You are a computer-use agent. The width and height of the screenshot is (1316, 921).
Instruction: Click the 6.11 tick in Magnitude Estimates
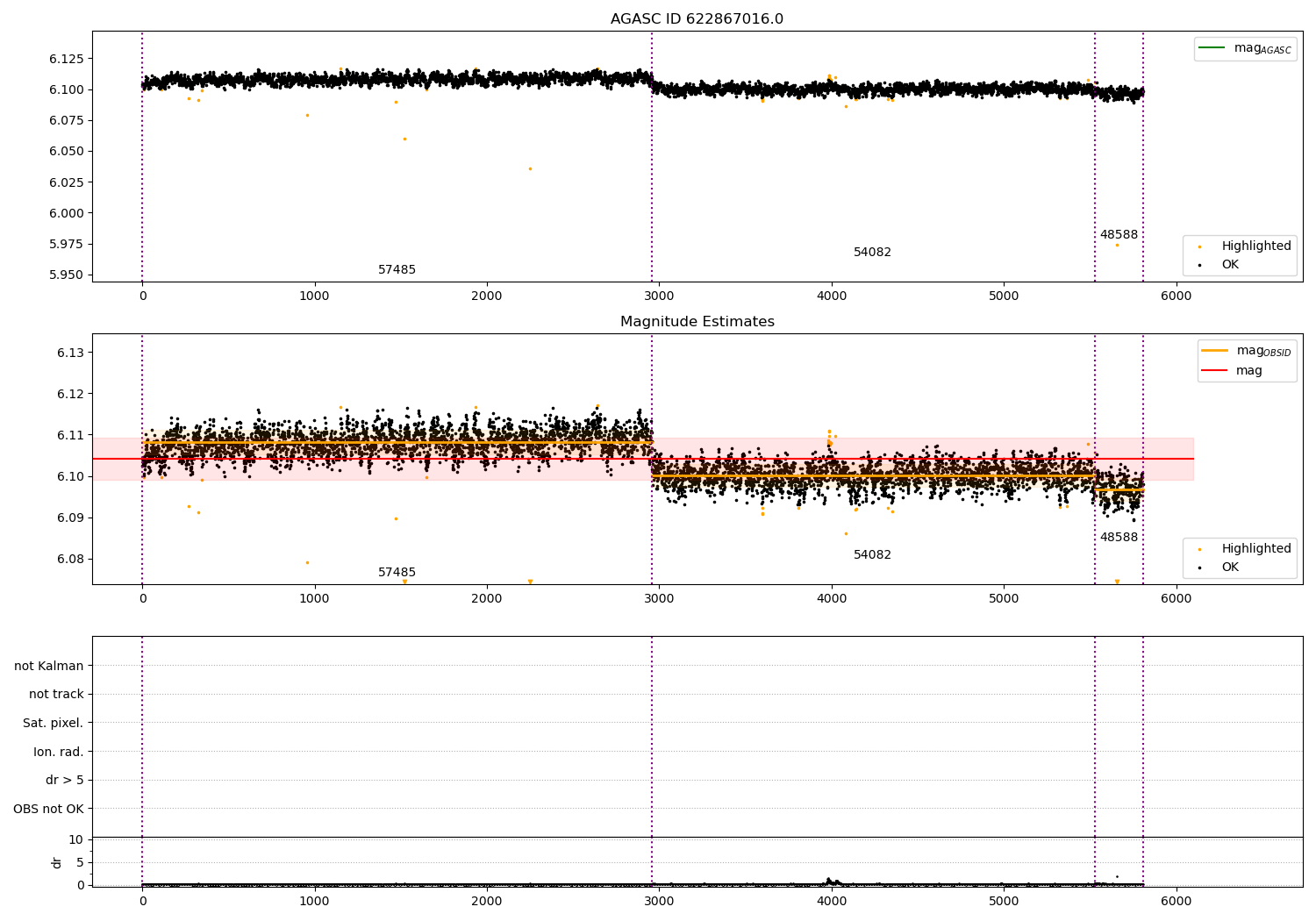tap(70, 435)
